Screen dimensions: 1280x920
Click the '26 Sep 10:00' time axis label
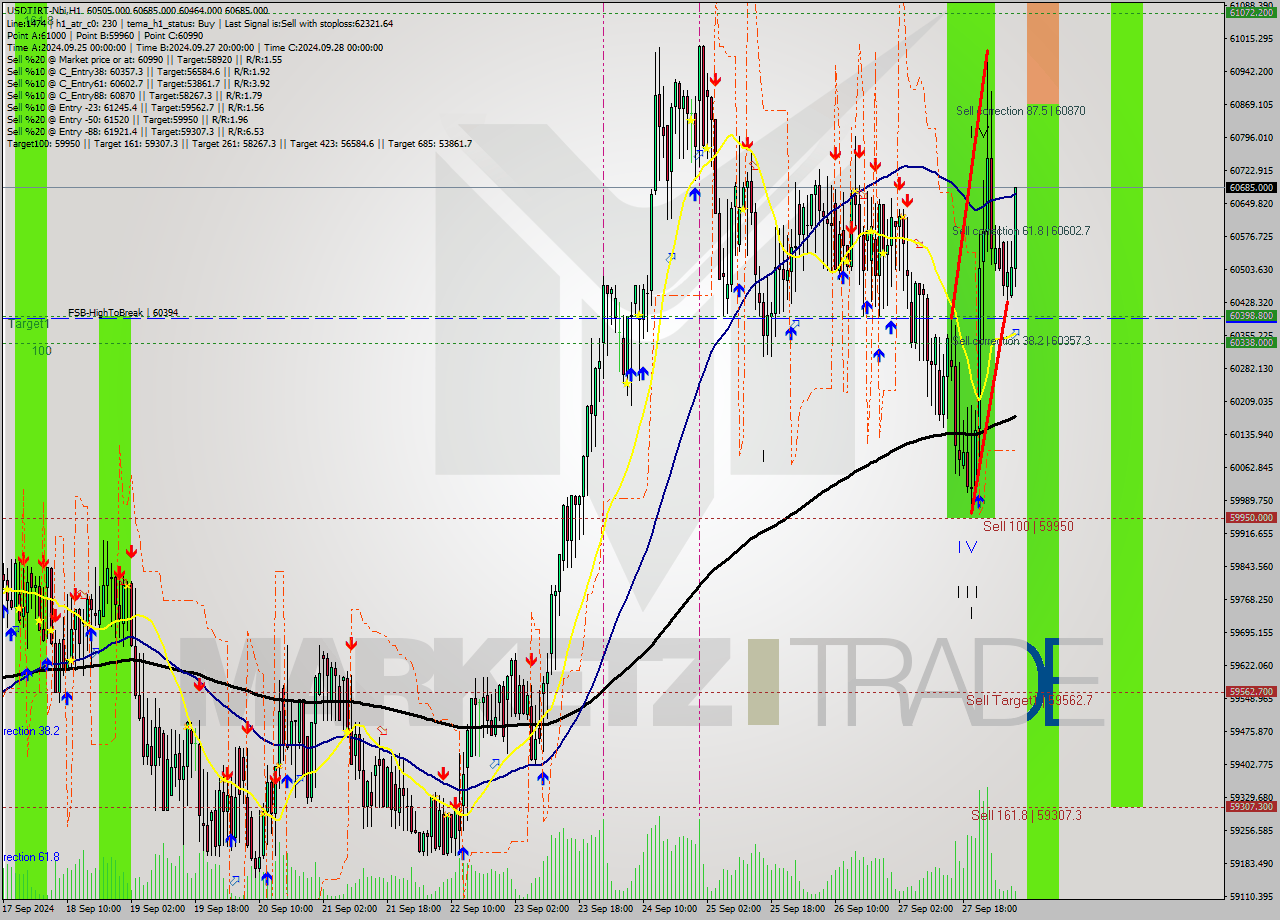click(861, 910)
